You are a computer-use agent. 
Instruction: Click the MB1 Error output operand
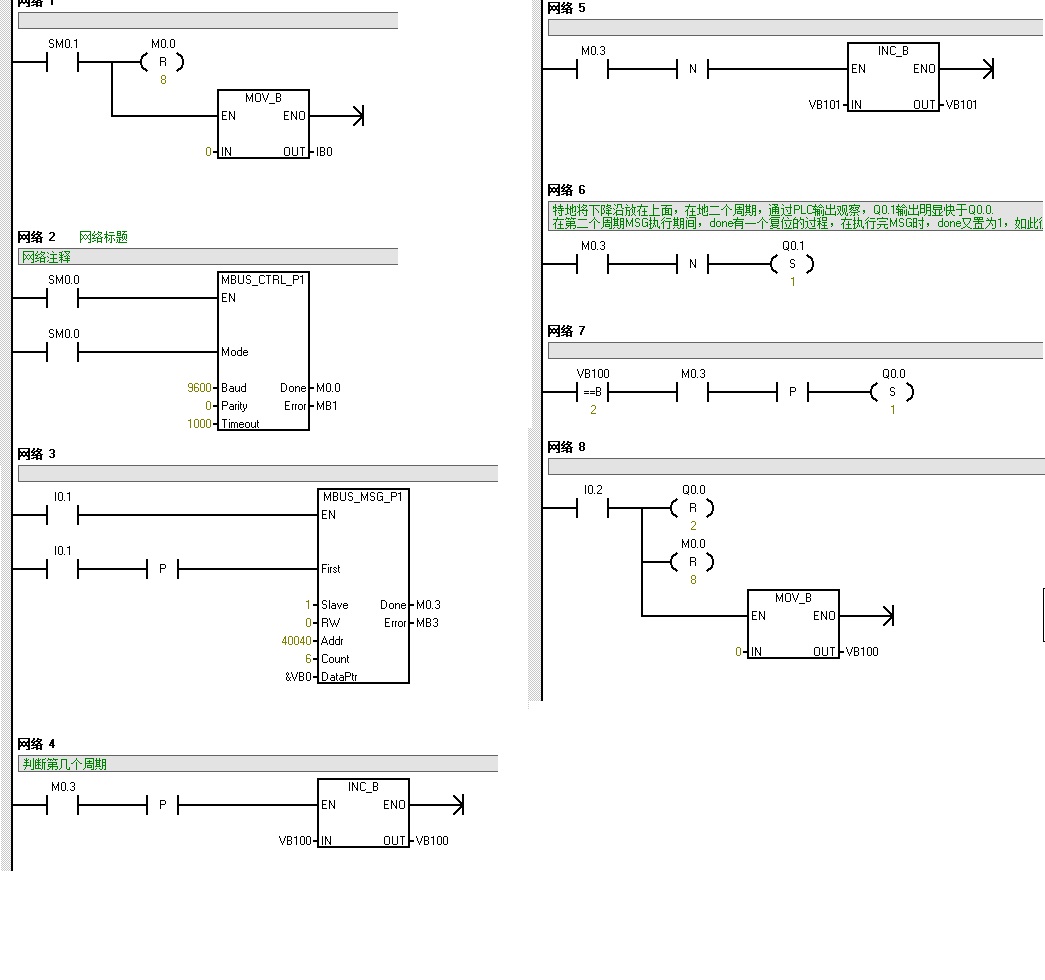pos(327,406)
